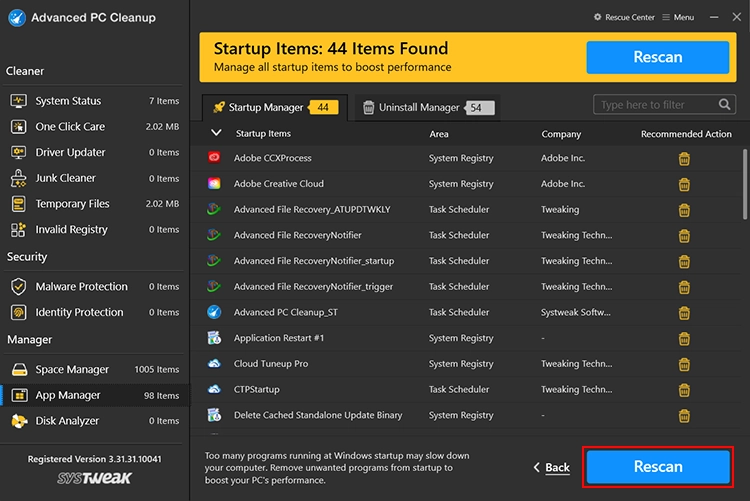The height and width of the screenshot is (501, 750).
Task: Expand the Startup Items column chevron
Action: [x=217, y=133]
